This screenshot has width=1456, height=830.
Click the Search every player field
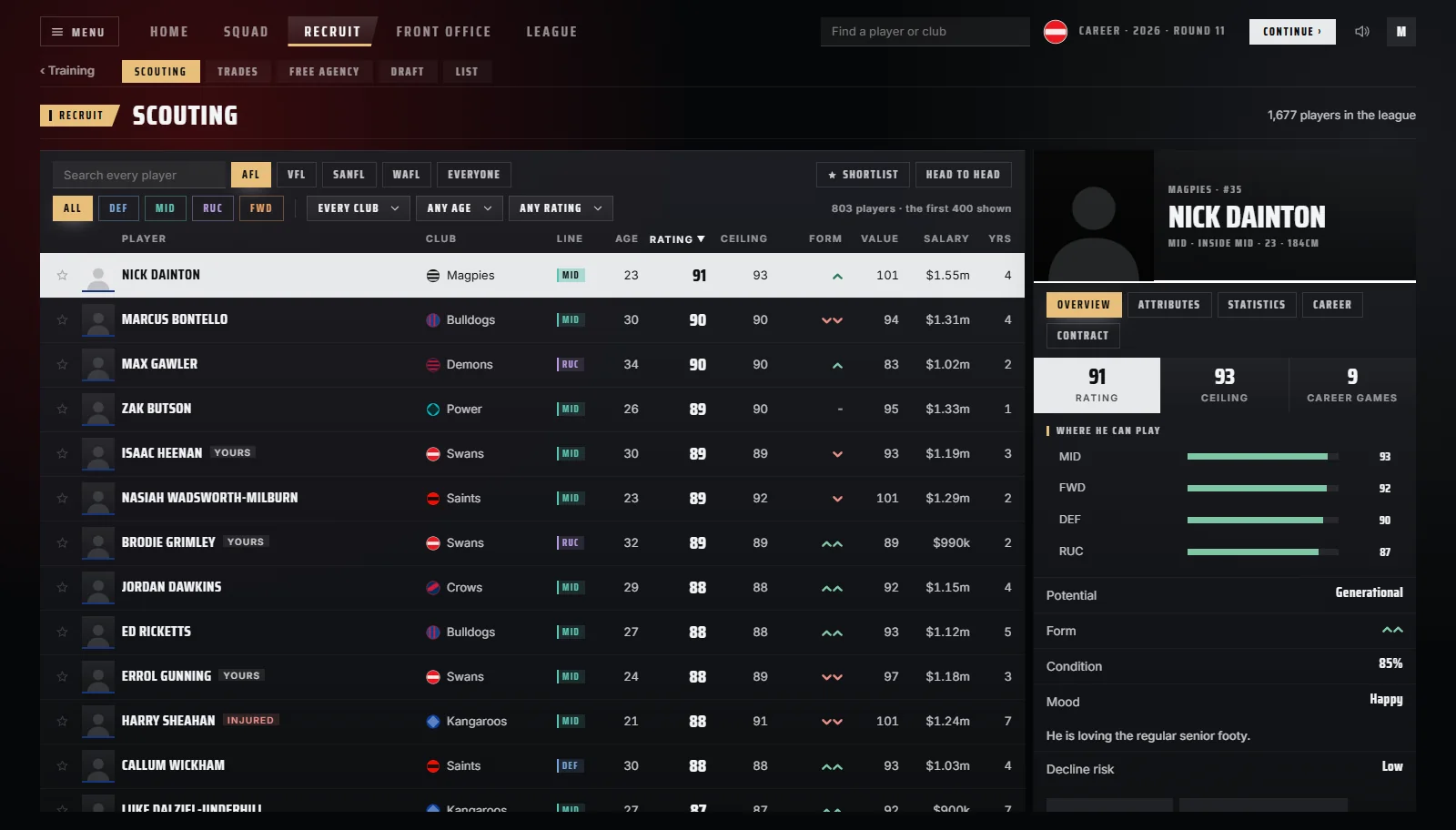point(138,175)
